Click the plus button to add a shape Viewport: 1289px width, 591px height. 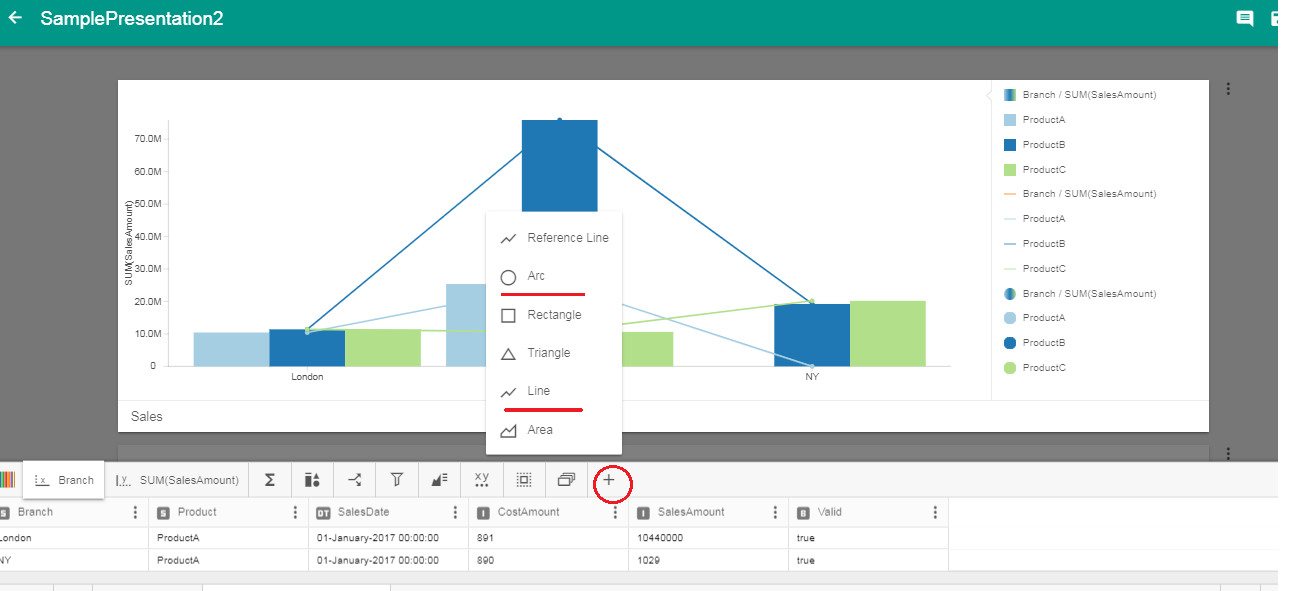coord(611,481)
